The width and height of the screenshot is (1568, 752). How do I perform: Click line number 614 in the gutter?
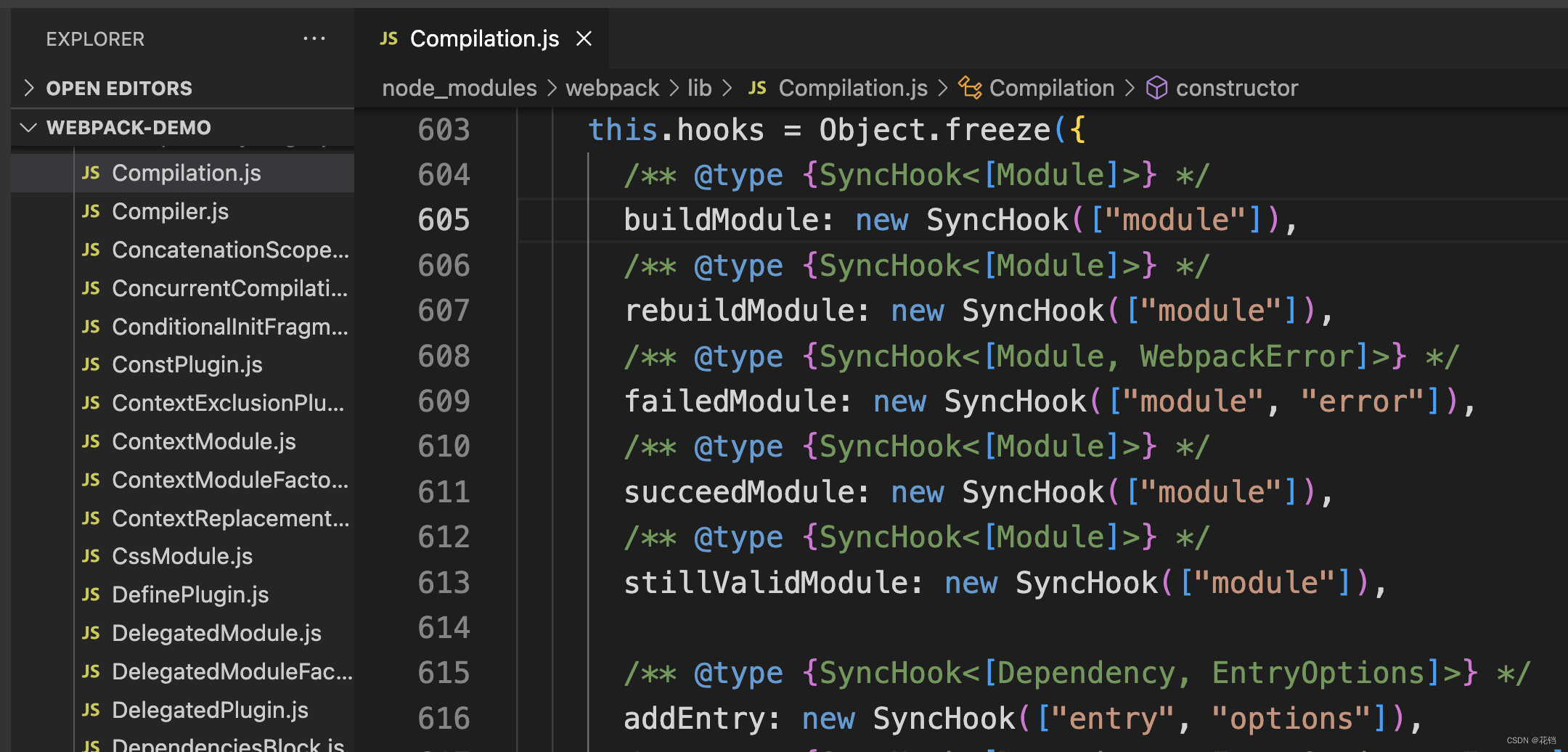click(444, 628)
